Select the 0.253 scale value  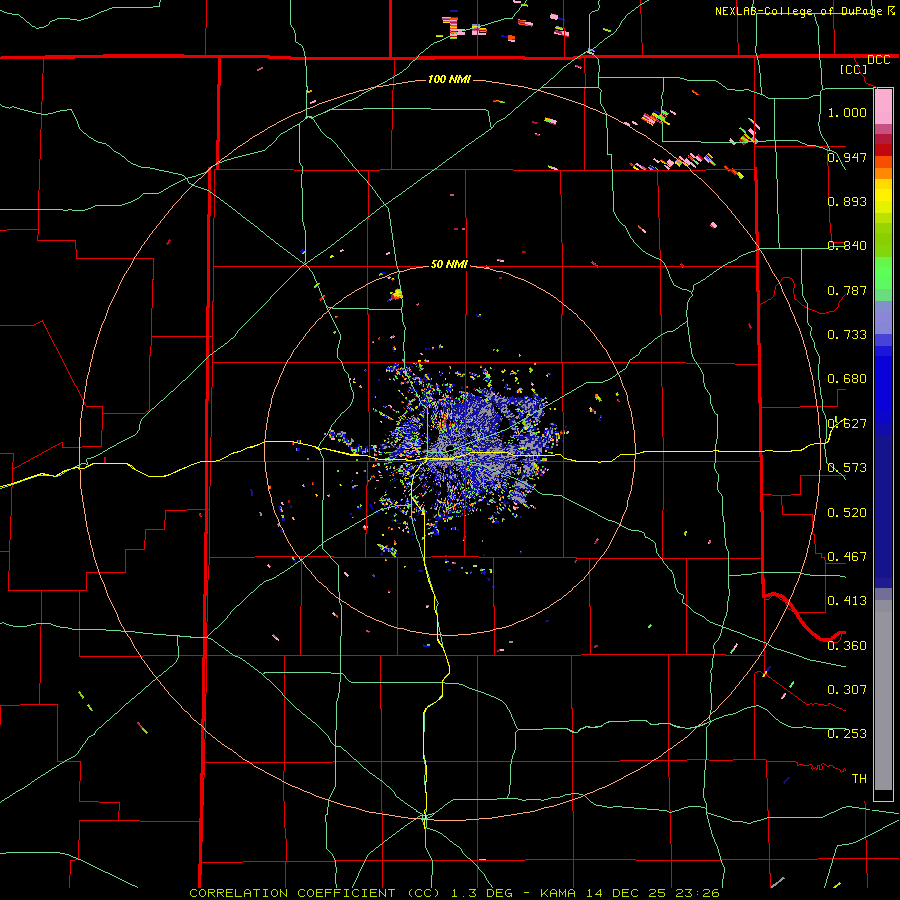847,734
